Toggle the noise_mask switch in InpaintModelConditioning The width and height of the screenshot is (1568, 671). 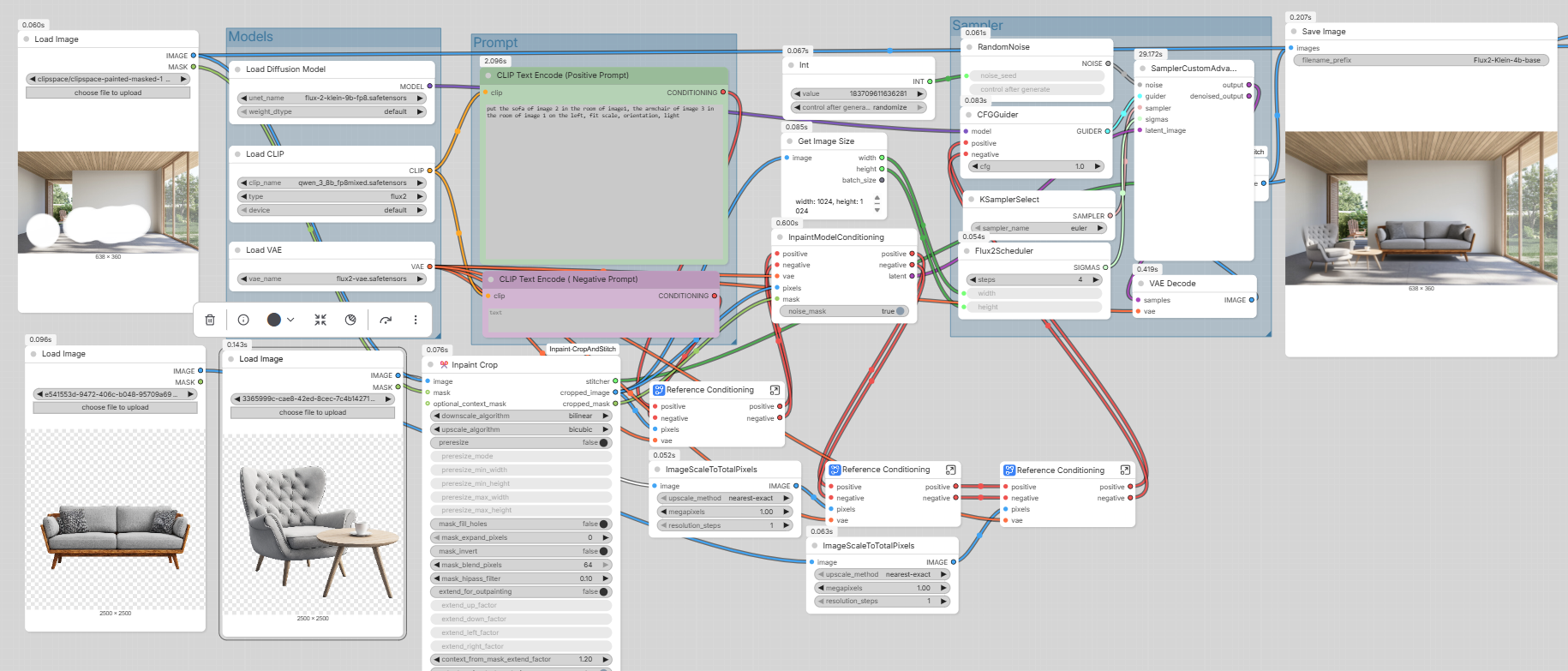pos(900,311)
